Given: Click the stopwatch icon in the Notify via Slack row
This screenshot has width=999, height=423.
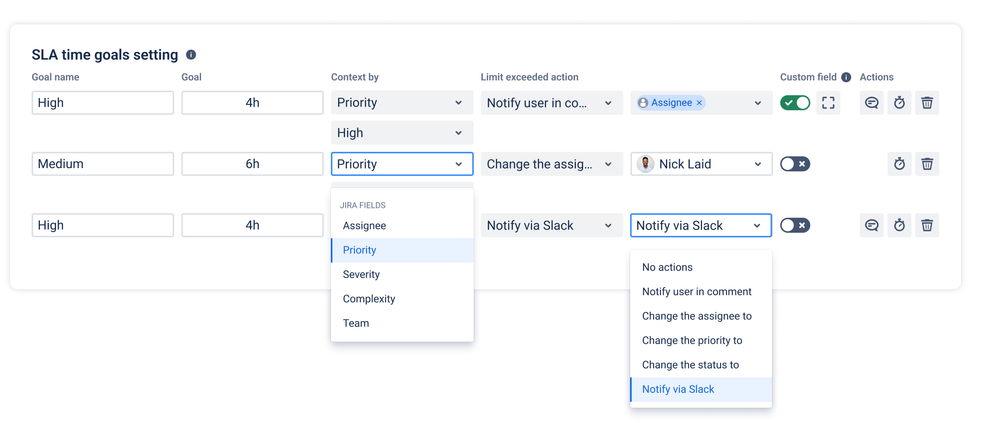Looking at the screenshot, I should (900, 225).
